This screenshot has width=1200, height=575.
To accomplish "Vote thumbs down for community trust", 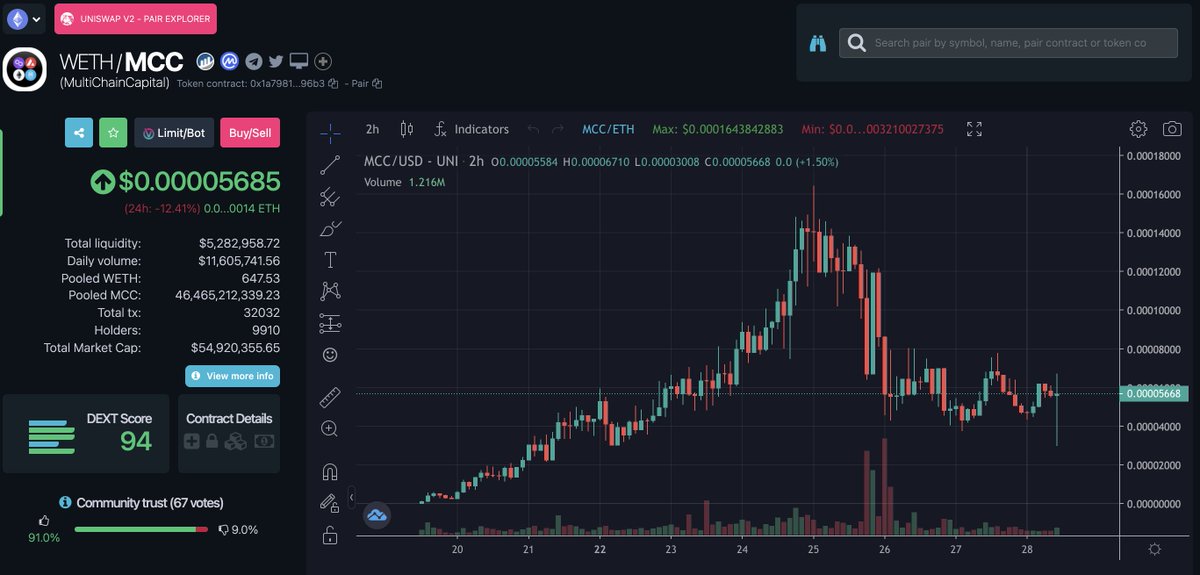I will point(225,530).
